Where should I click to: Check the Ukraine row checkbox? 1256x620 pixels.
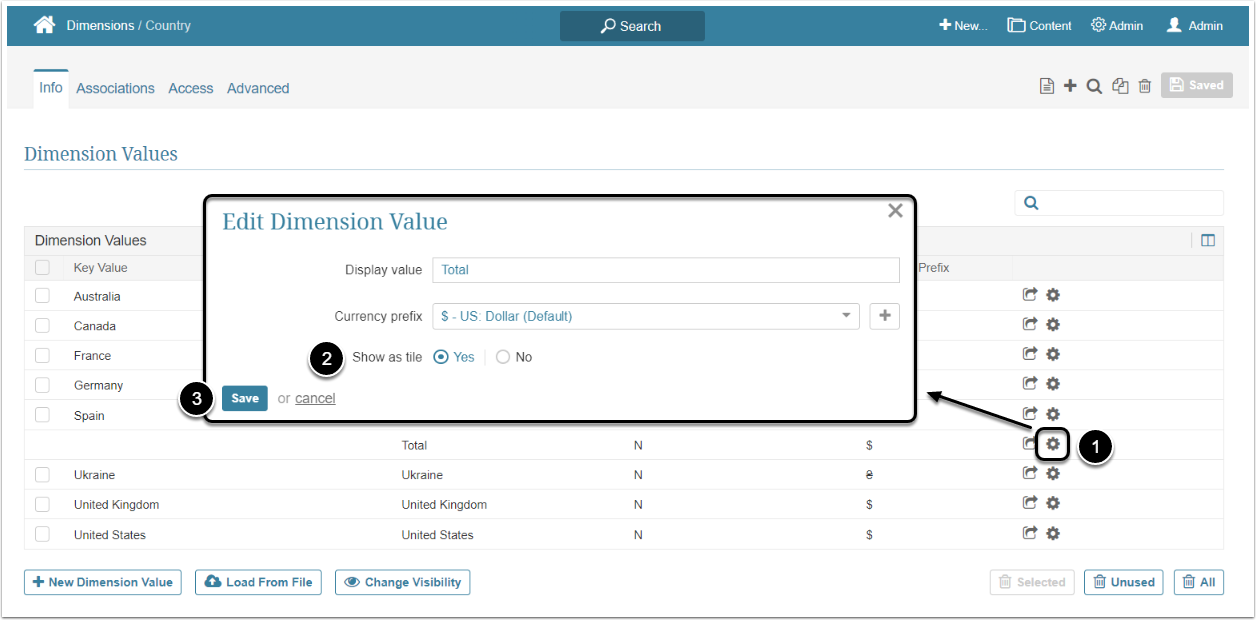(42, 475)
